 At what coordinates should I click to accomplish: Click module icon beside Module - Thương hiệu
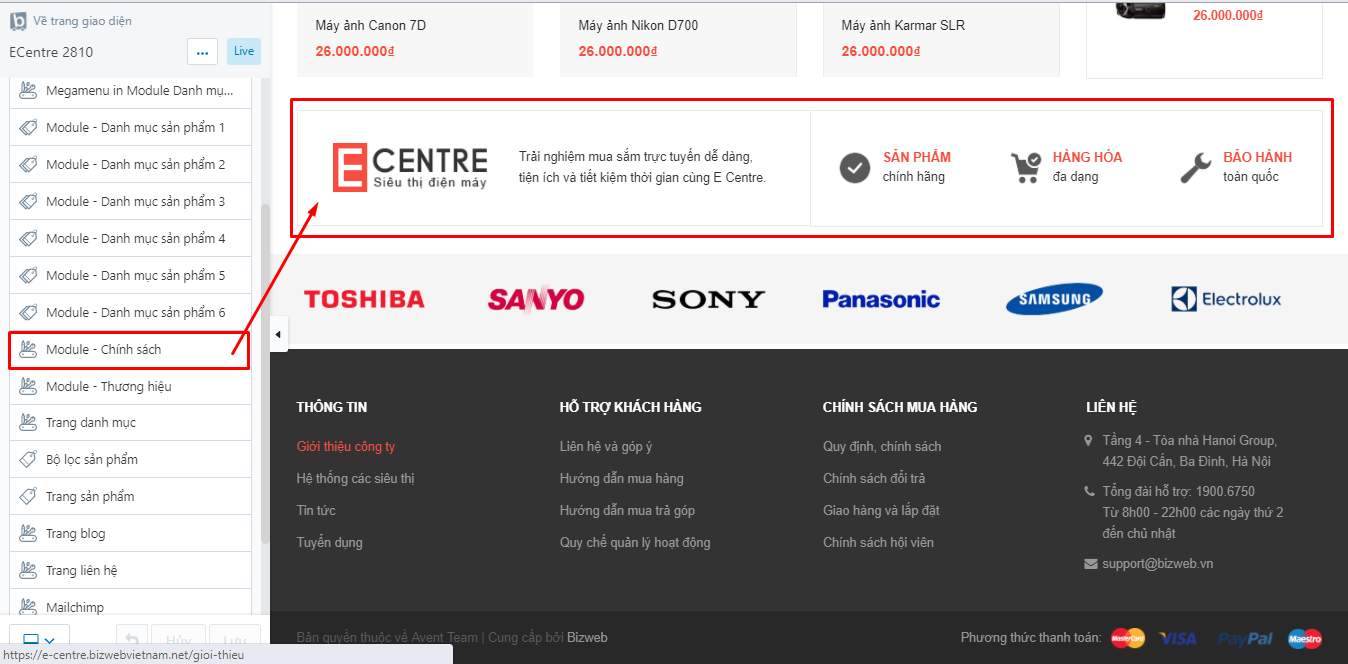pos(28,387)
